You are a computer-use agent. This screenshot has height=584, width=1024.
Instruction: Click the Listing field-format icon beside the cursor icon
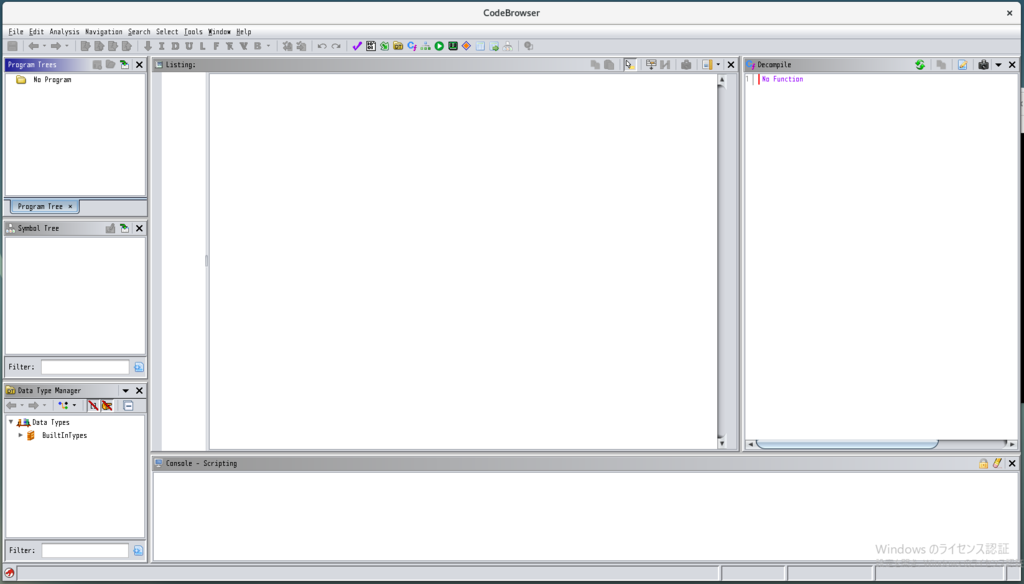point(650,65)
